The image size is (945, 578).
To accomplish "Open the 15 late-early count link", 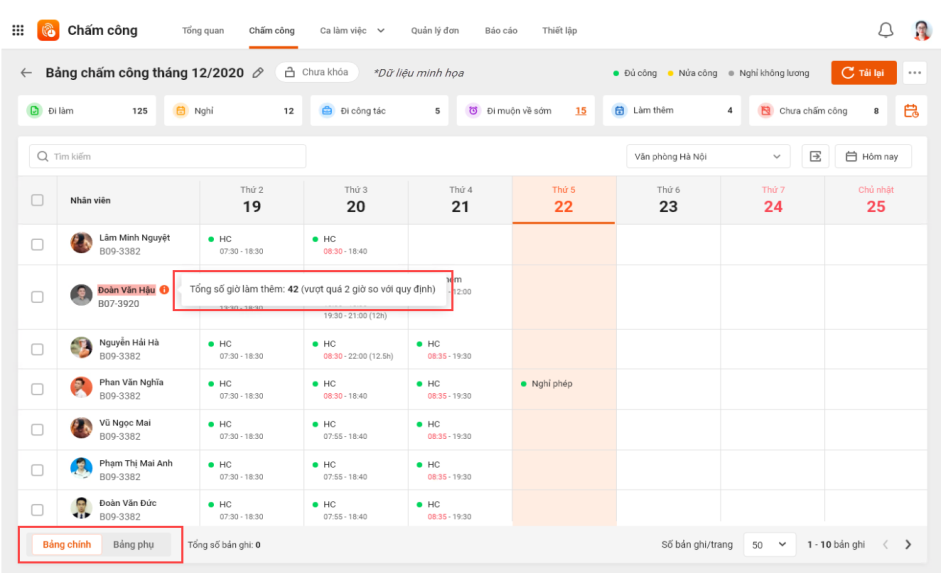I will pyautogui.click(x=580, y=111).
